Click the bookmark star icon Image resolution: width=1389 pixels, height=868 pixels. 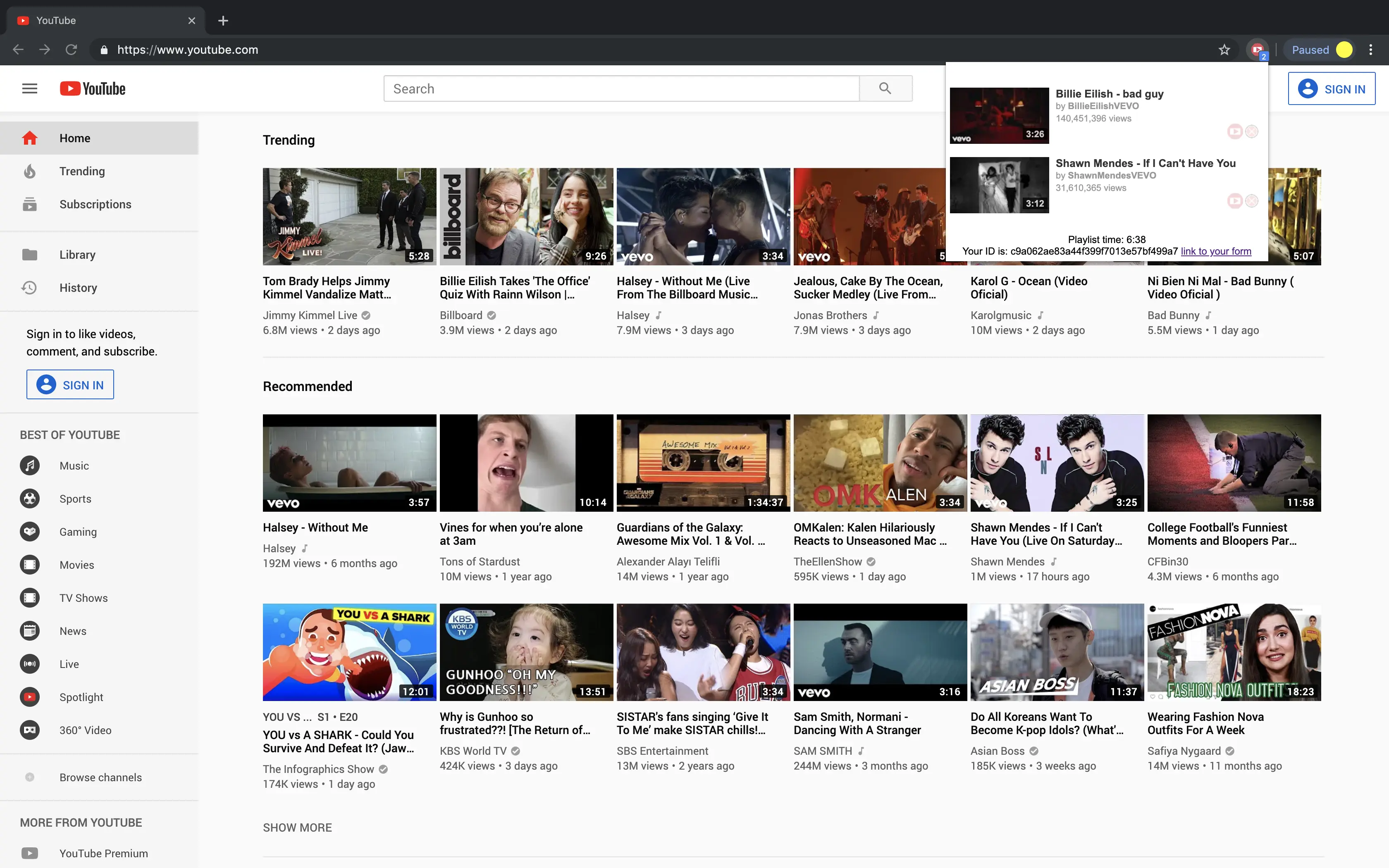(x=1224, y=50)
